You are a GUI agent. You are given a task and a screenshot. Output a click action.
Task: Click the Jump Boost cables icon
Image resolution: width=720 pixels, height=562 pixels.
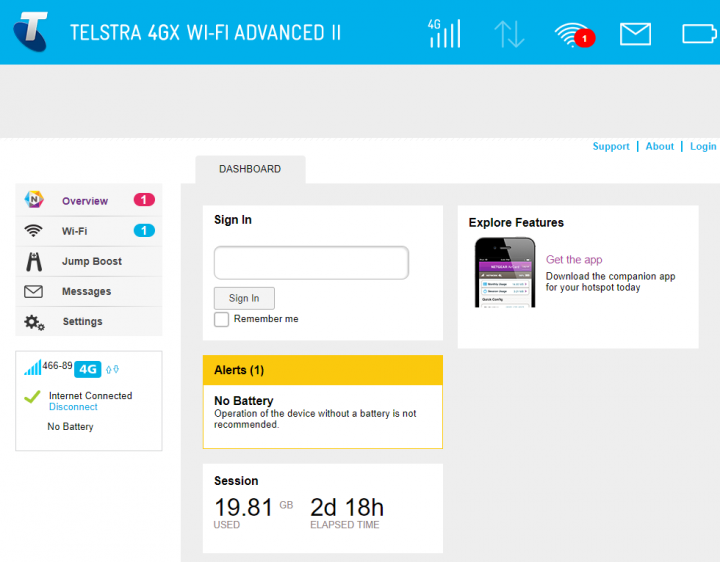tap(34, 261)
